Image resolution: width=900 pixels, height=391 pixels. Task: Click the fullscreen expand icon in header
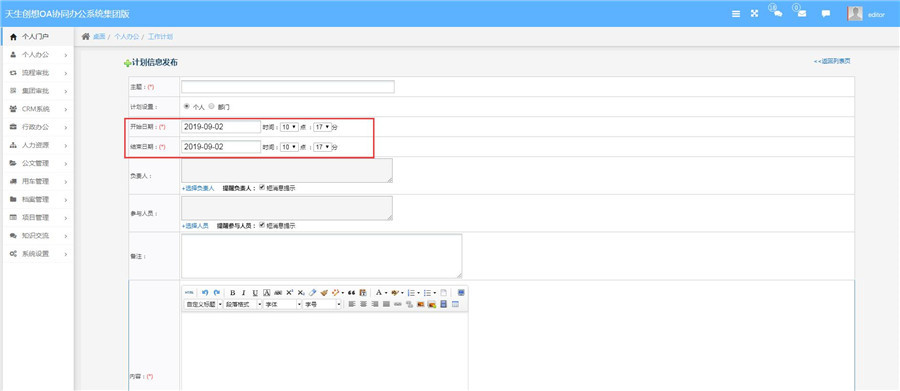[x=754, y=14]
